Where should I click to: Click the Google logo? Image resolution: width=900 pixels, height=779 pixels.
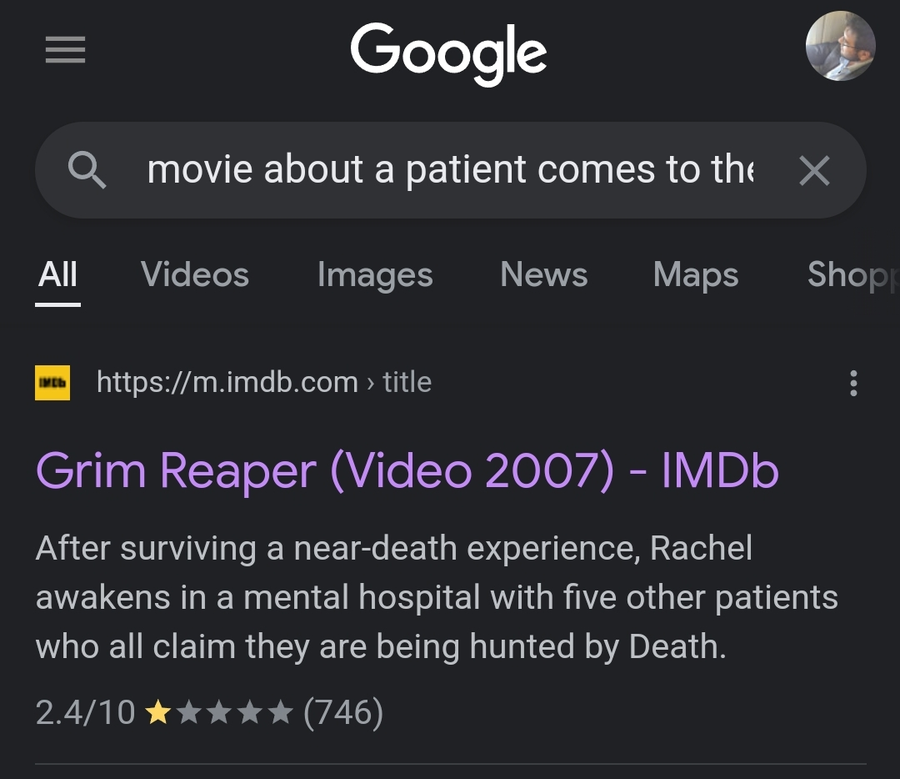(x=448, y=53)
